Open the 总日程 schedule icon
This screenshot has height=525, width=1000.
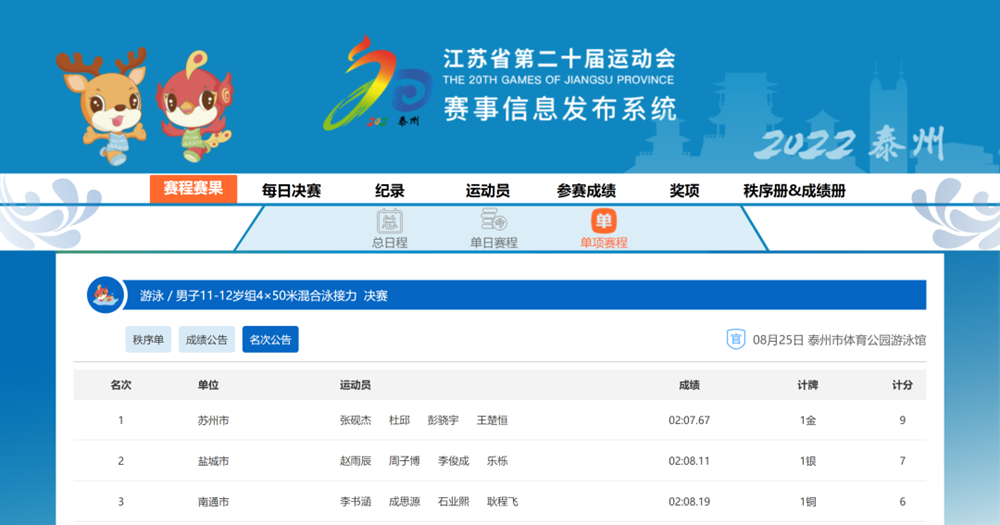[389, 221]
